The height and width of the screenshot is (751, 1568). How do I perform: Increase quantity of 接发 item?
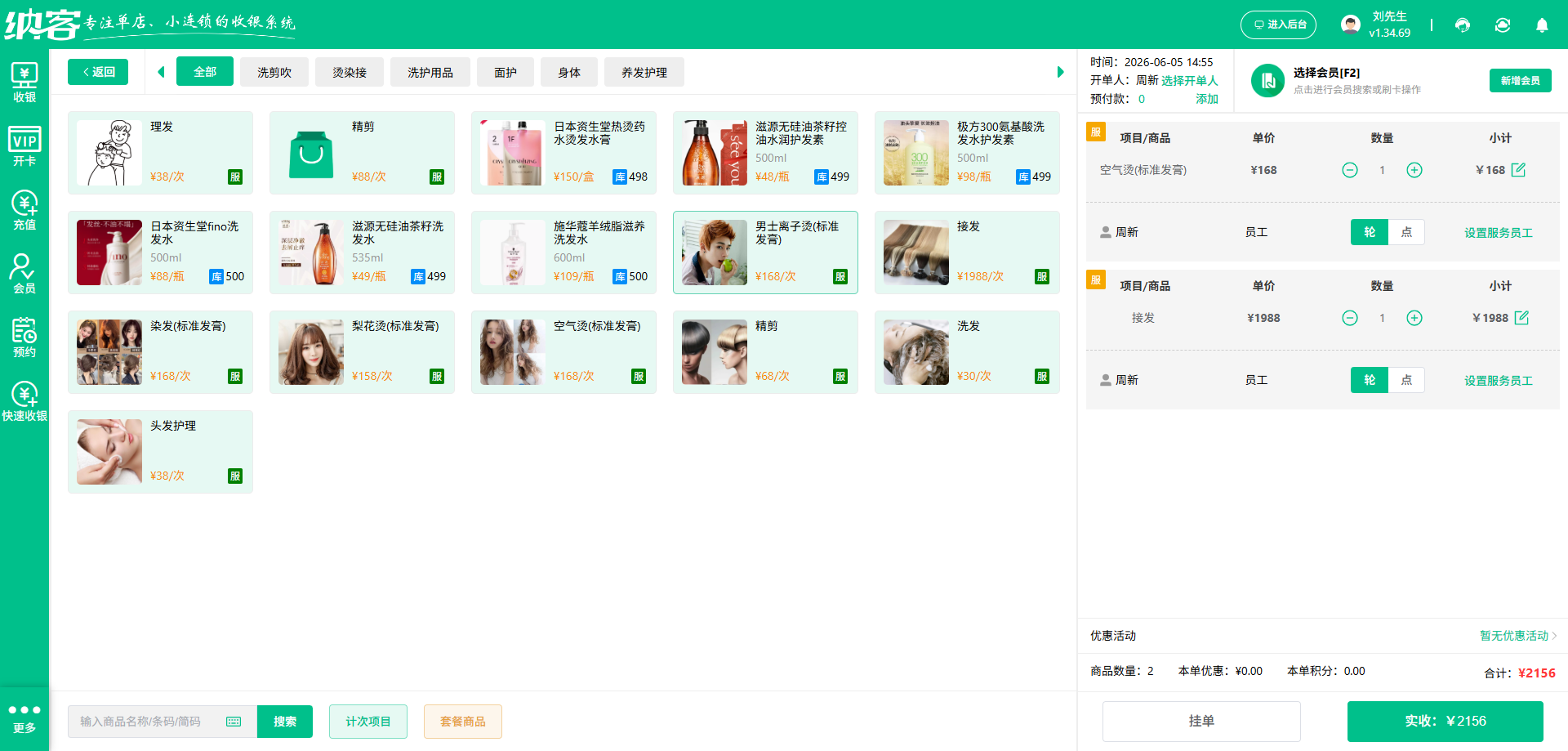(x=1414, y=318)
